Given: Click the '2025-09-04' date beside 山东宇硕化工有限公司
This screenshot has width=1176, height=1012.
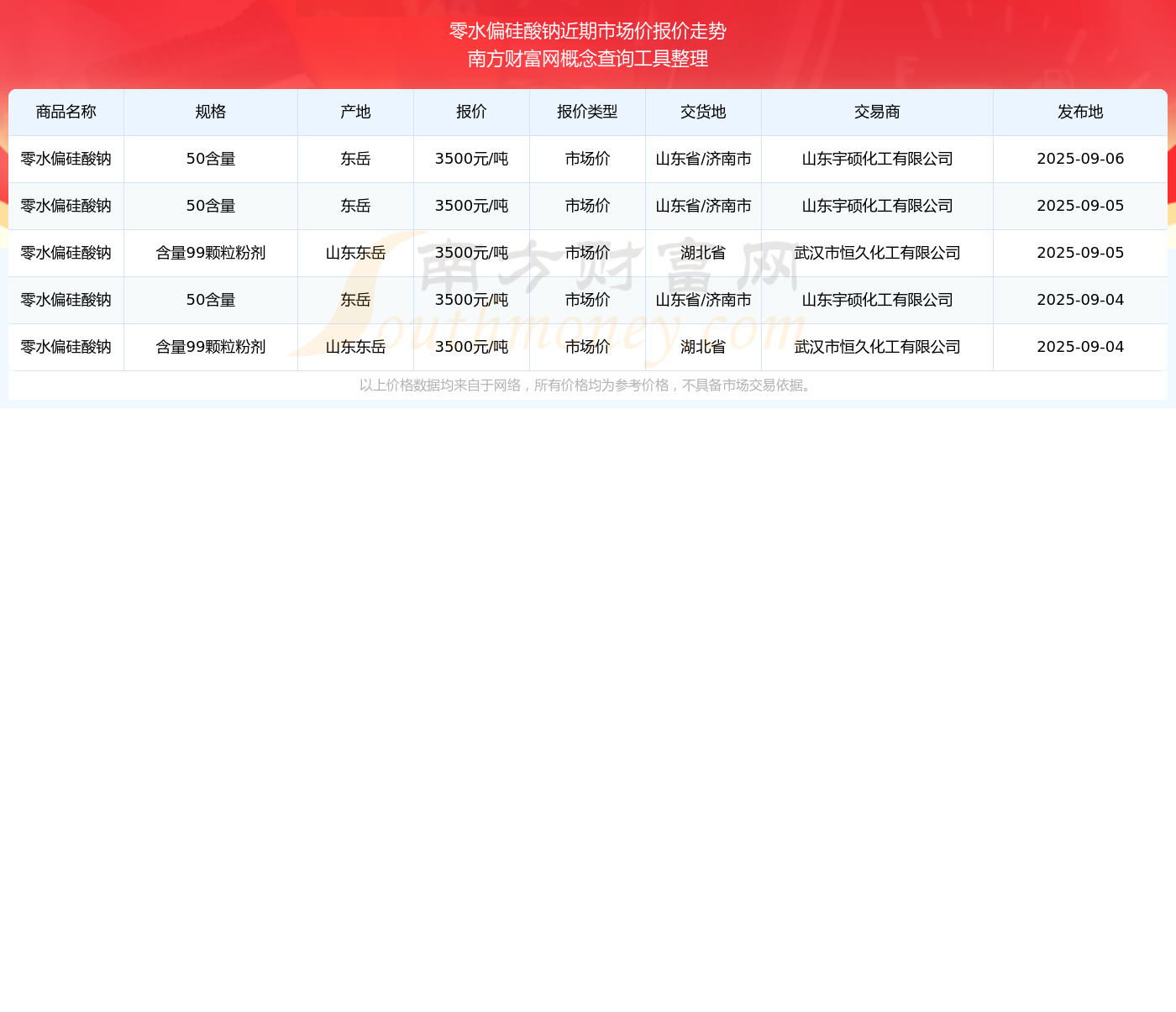Looking at the screenshot, I should point(1081,300).
